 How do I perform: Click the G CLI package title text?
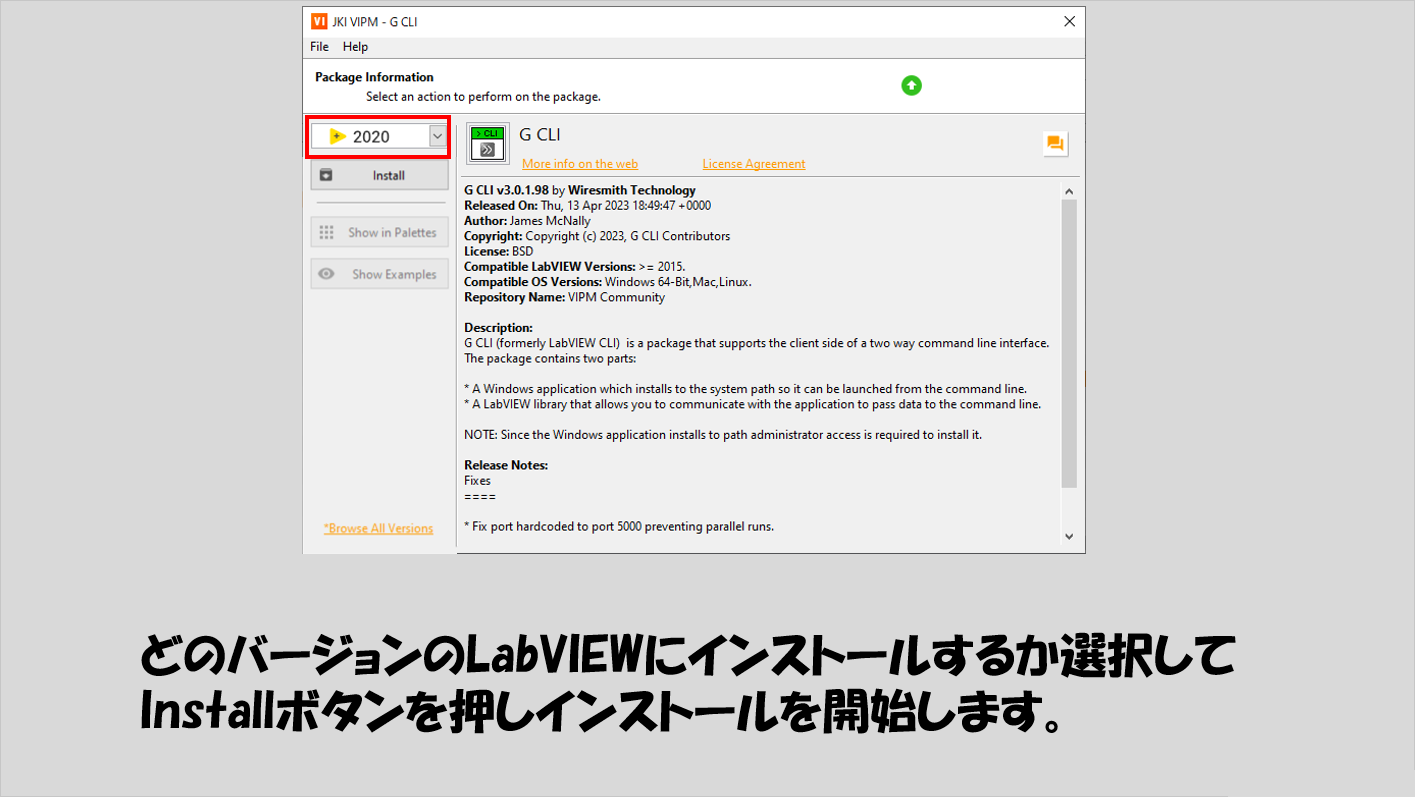[540, 135]
